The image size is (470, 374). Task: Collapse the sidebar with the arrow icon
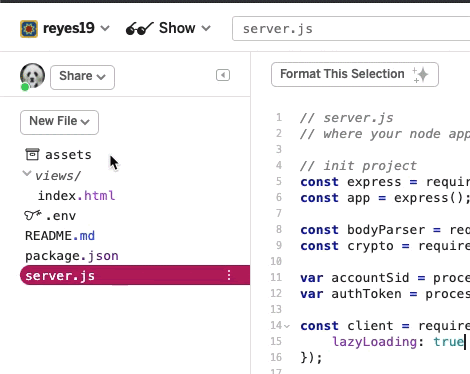pos(223,75)
